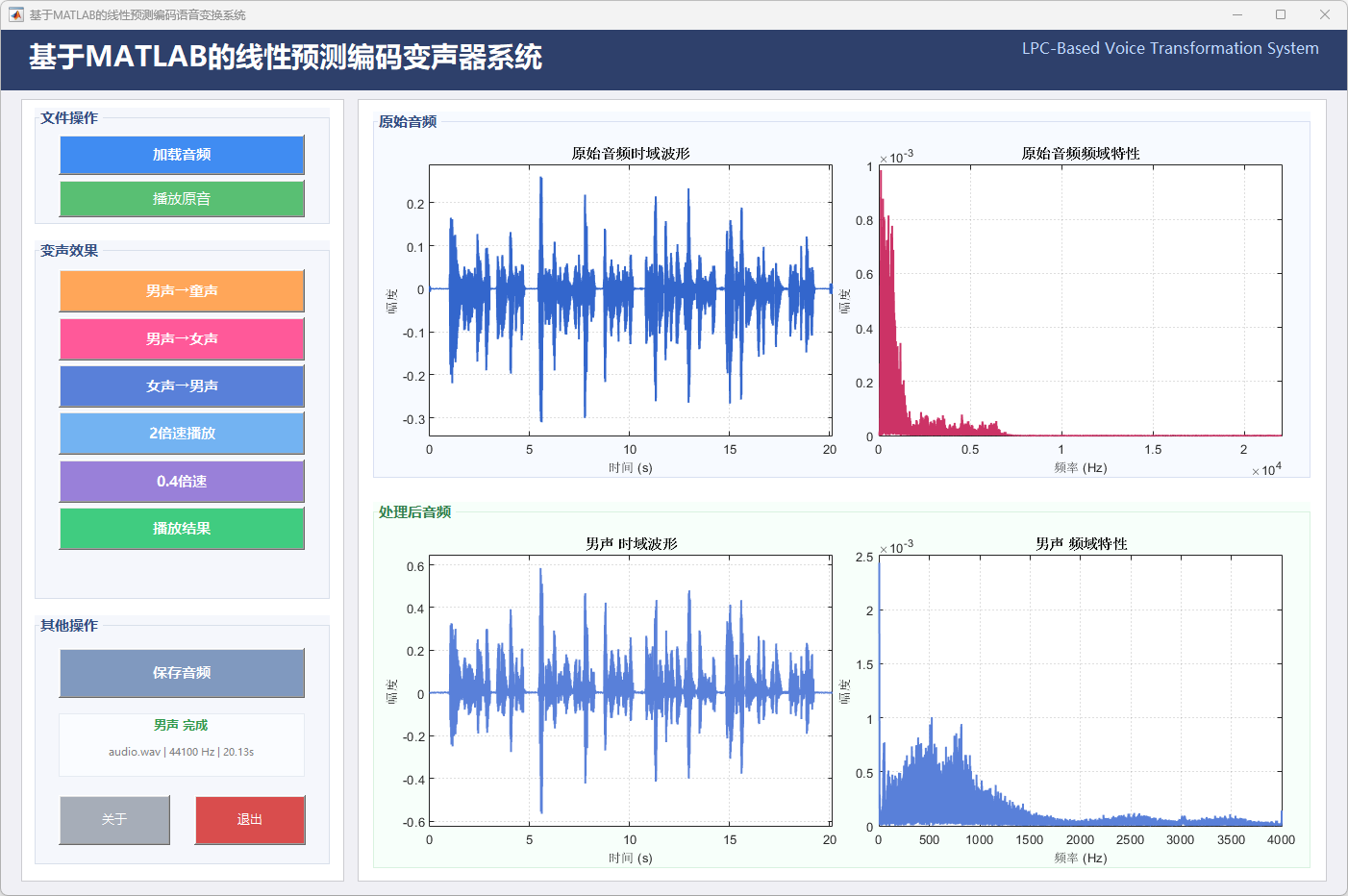Click the audio.wav file info status text

point(181,752)
